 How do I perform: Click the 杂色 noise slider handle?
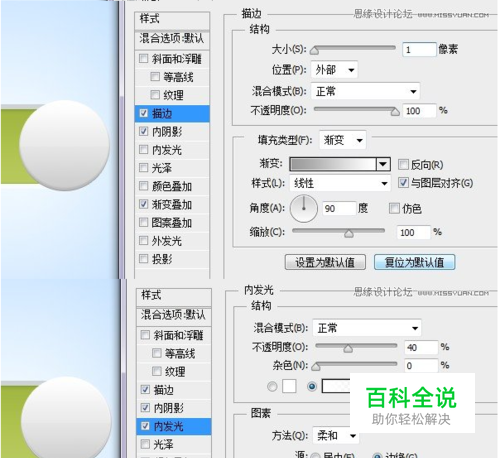coord(316,367)
